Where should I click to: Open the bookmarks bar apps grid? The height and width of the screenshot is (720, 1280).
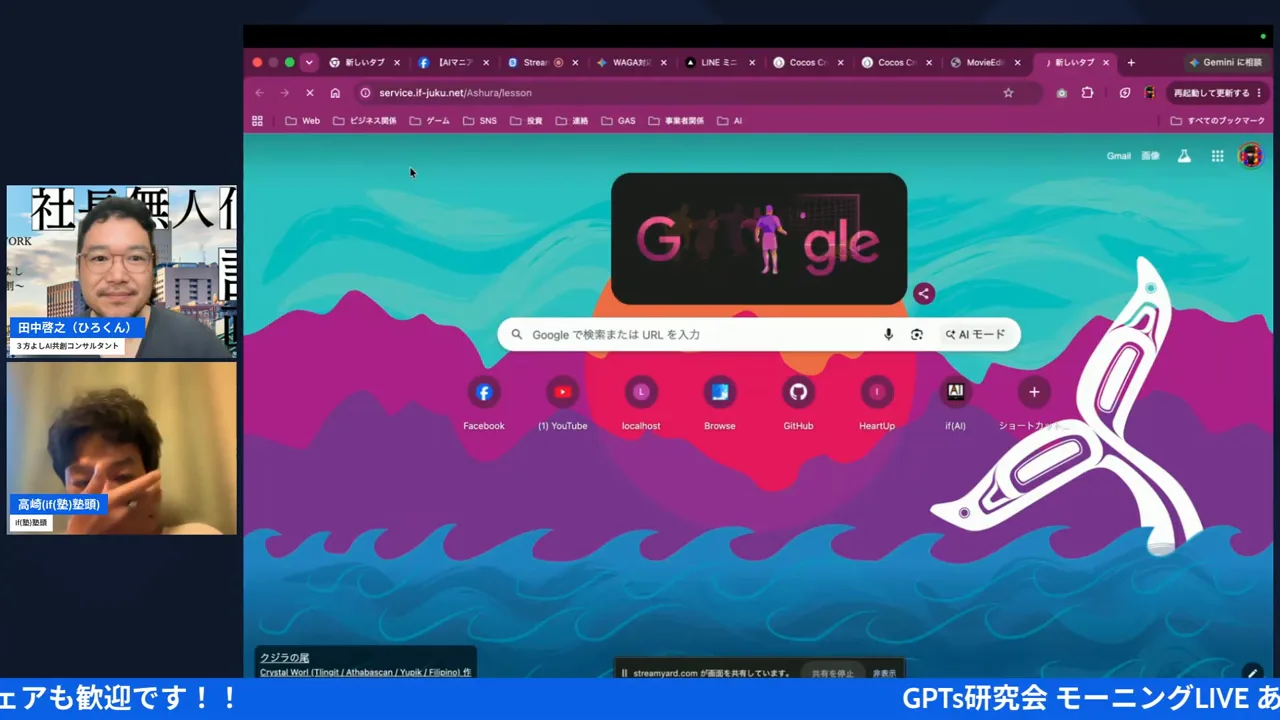pyautogui.click(x=257, y=121)
